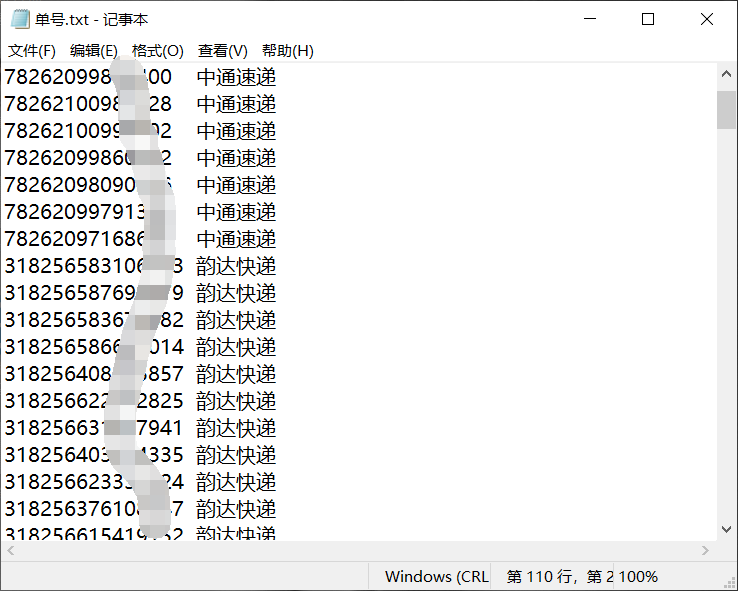Viewport: 738px width, 591px height.
Task: Click 韵达快递 on row ending 7941
Action: pyautogui.click(x=236, y=429)
